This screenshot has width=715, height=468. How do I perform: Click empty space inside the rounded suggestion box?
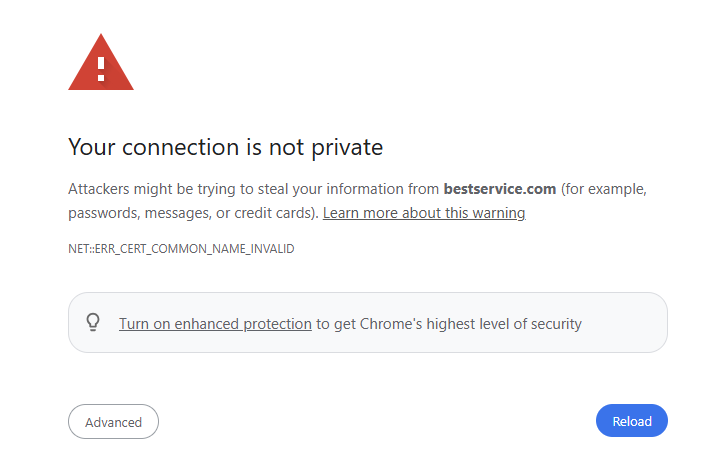point(625,323)
